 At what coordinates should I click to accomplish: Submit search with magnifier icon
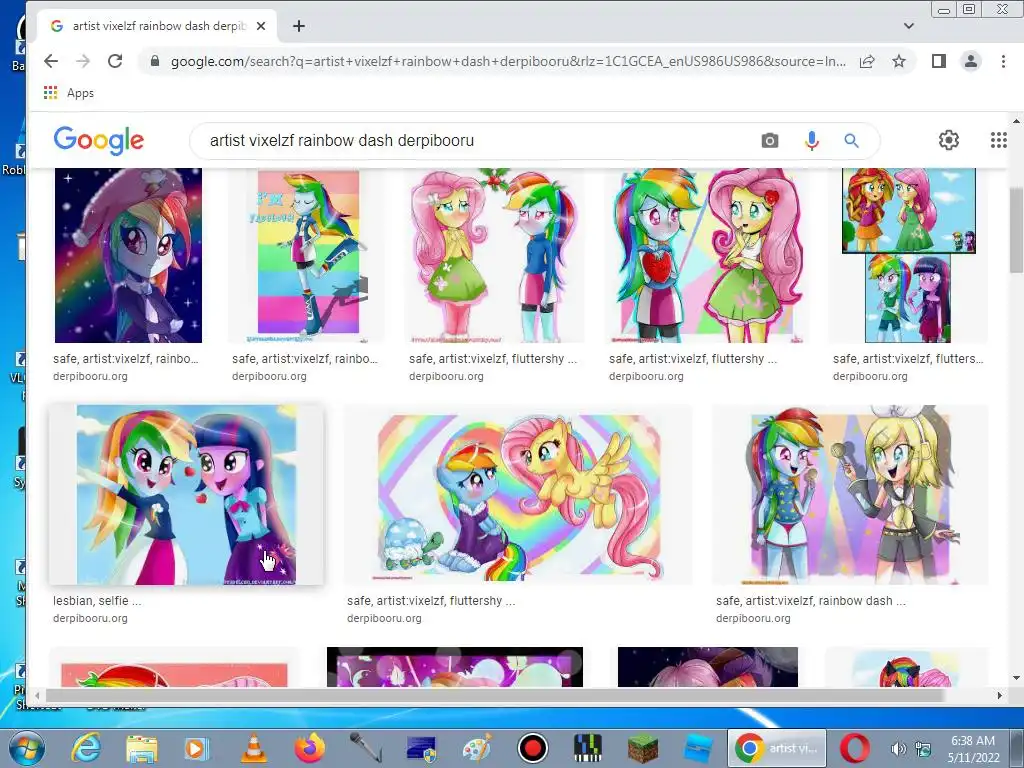tap(851, 140)
